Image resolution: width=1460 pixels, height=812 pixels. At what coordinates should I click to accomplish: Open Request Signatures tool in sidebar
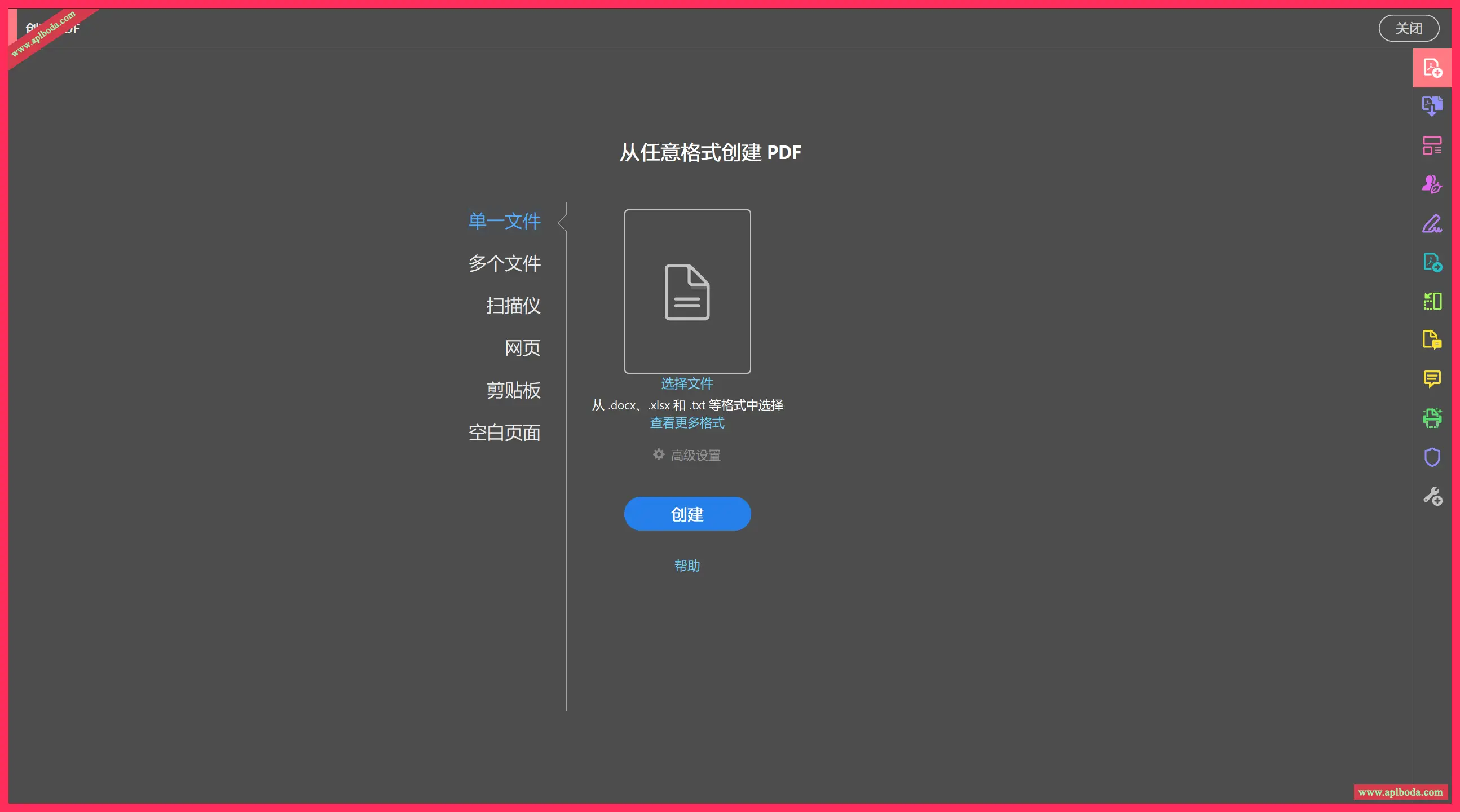(1432, 184)
